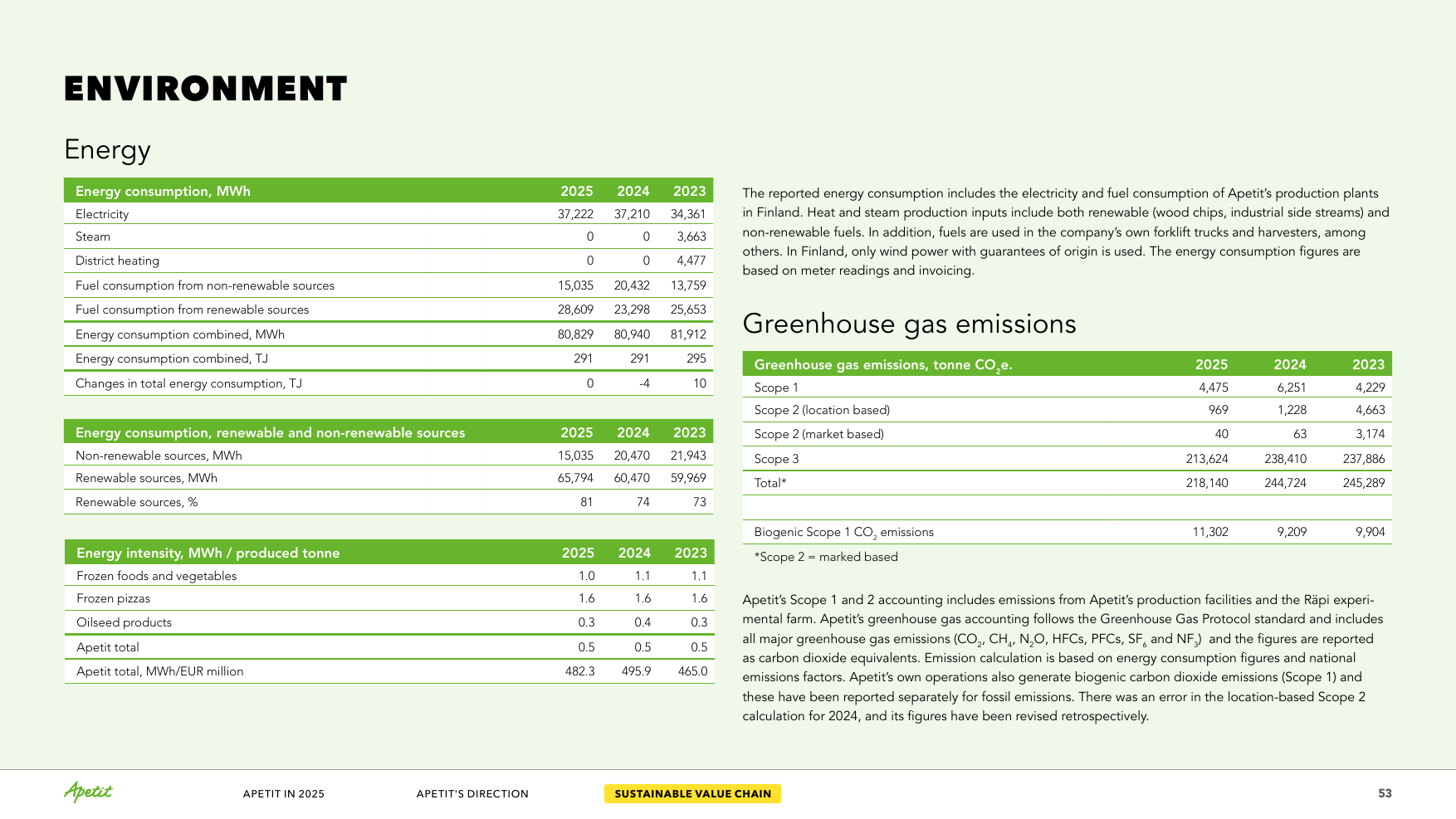This screenshot has width=1456, height=819.
Task: Click the Frozen pizzas row label
Action: pyautogui.click(x=115, y=598)
